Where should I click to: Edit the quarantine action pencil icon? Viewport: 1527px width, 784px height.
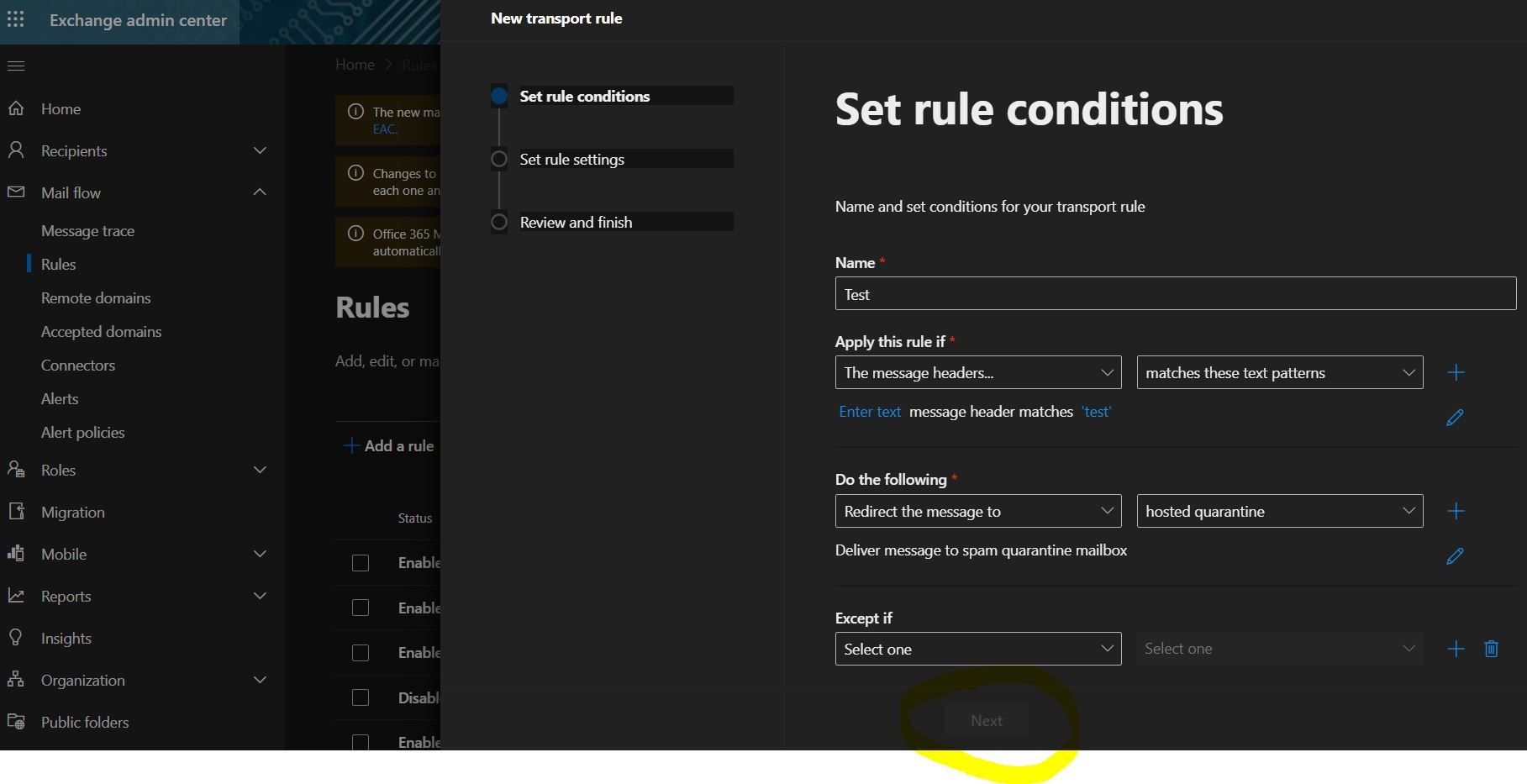(x=1455, y=556)
